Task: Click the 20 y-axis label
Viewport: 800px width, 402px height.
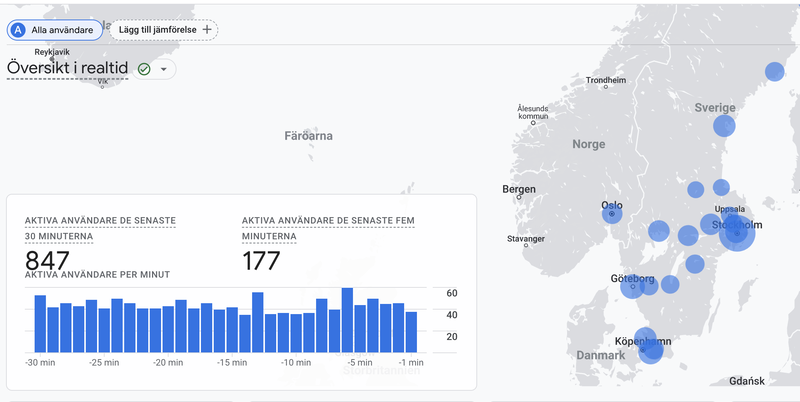Action: (452, 337)
